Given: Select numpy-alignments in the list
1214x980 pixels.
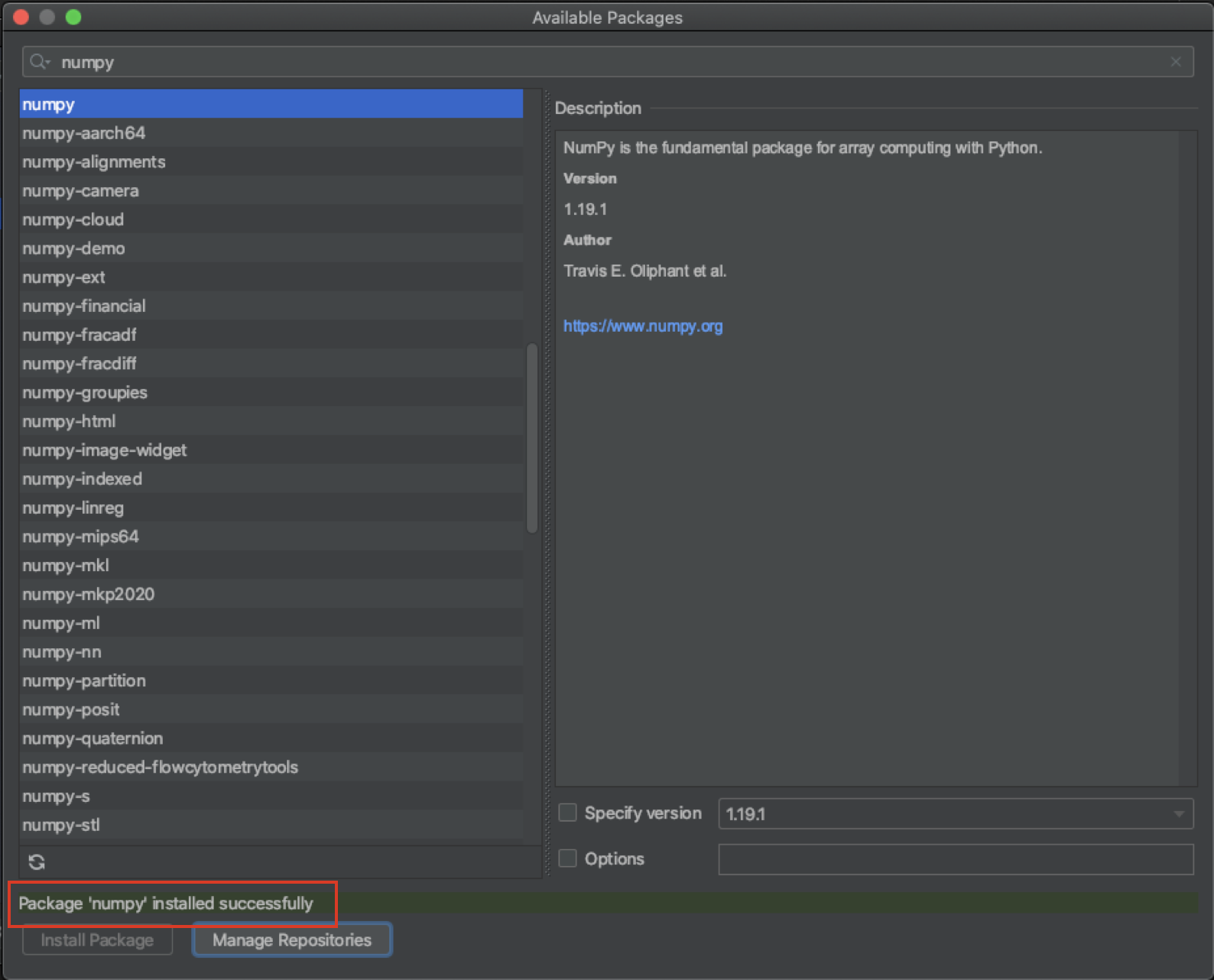Looking at the screenshot, I should coord(271,162).
